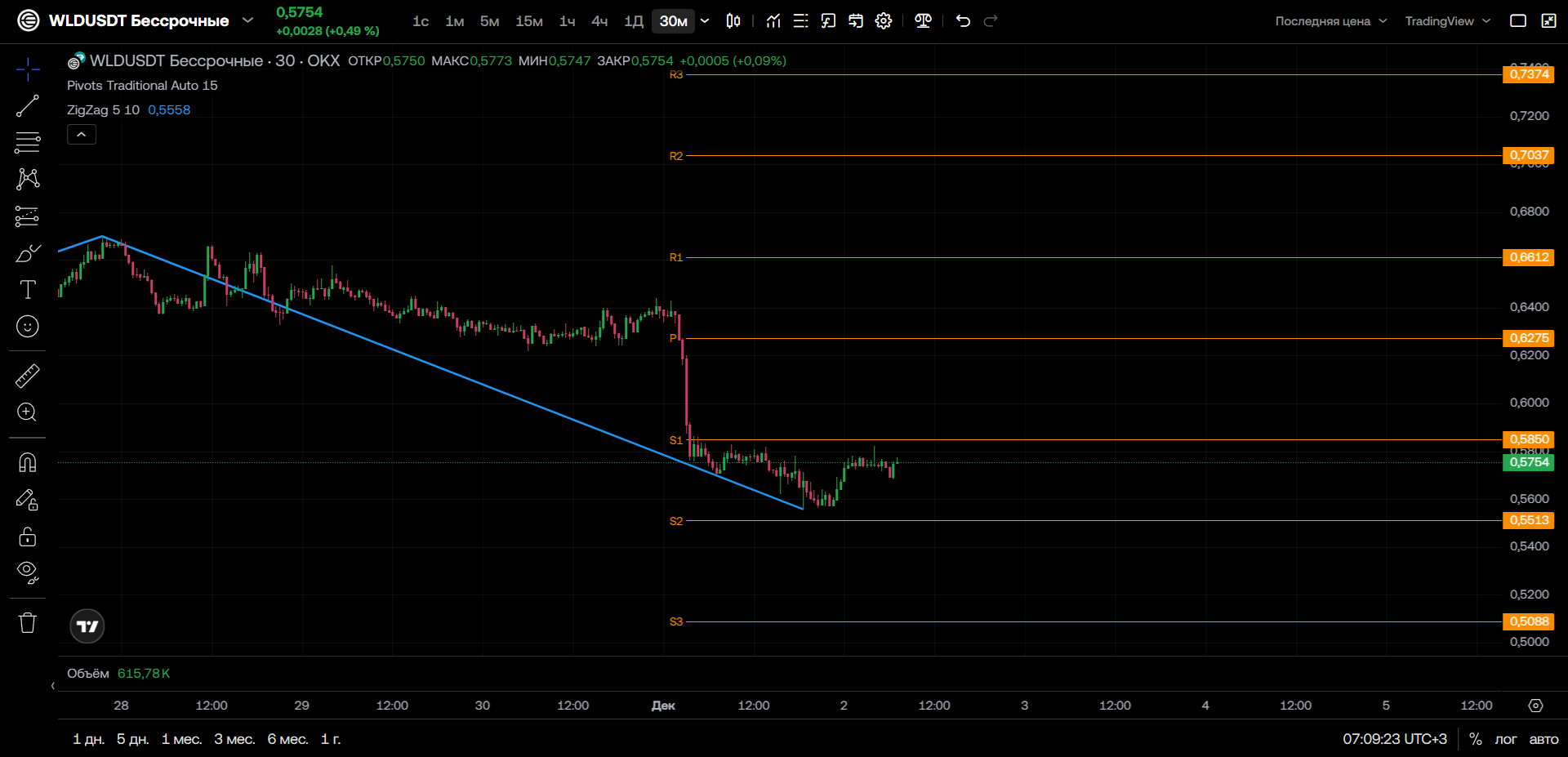Select the Text annotation tool
The image size is (1568, 757).
click(x=28, y=289)
